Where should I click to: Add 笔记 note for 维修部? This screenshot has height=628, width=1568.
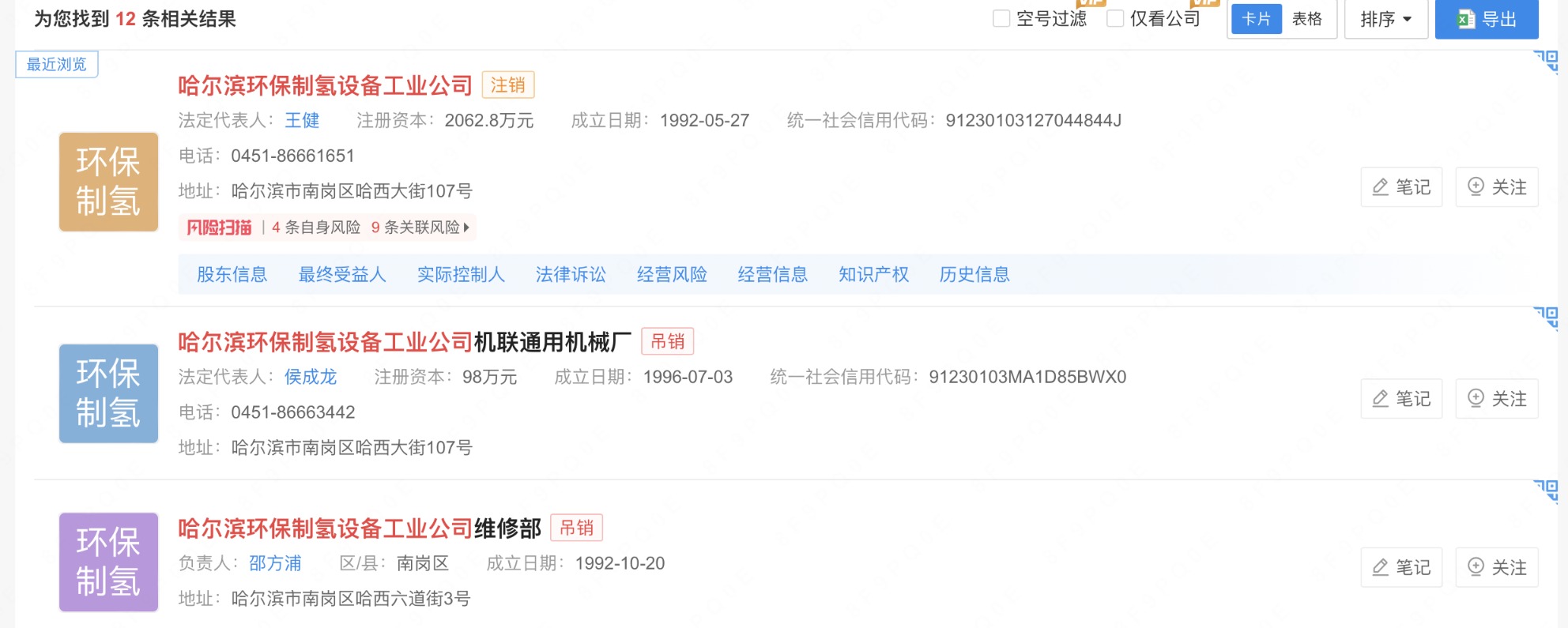pos(1401,567)
